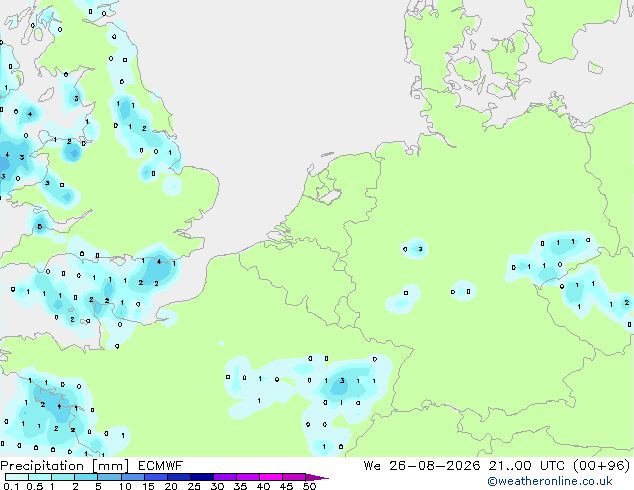Screen dimensions: 634x490
Task: Click the legend scale label 25
Action: click(194, 486)
